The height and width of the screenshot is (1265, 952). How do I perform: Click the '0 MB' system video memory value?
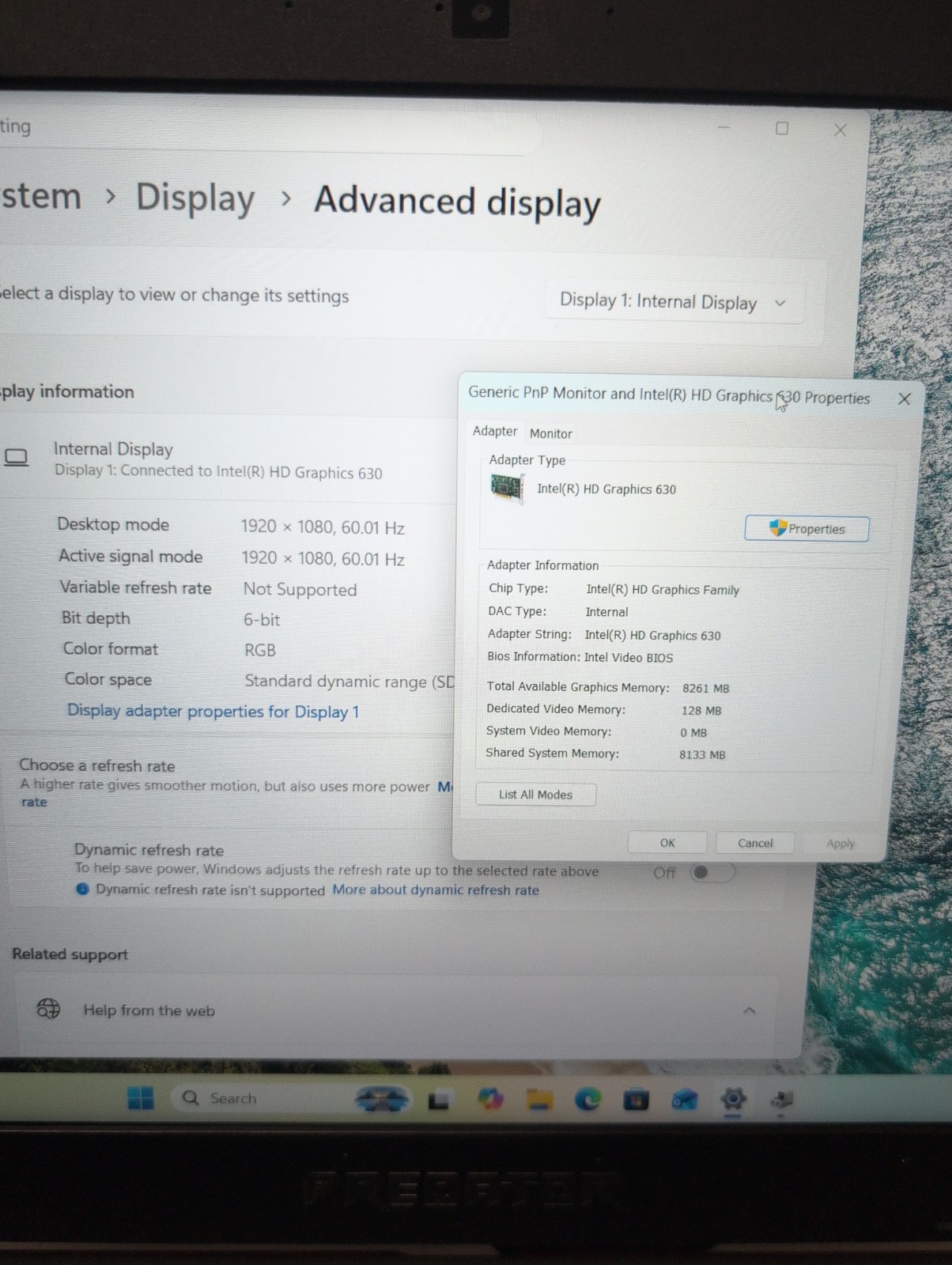click(x=693, y=732)
